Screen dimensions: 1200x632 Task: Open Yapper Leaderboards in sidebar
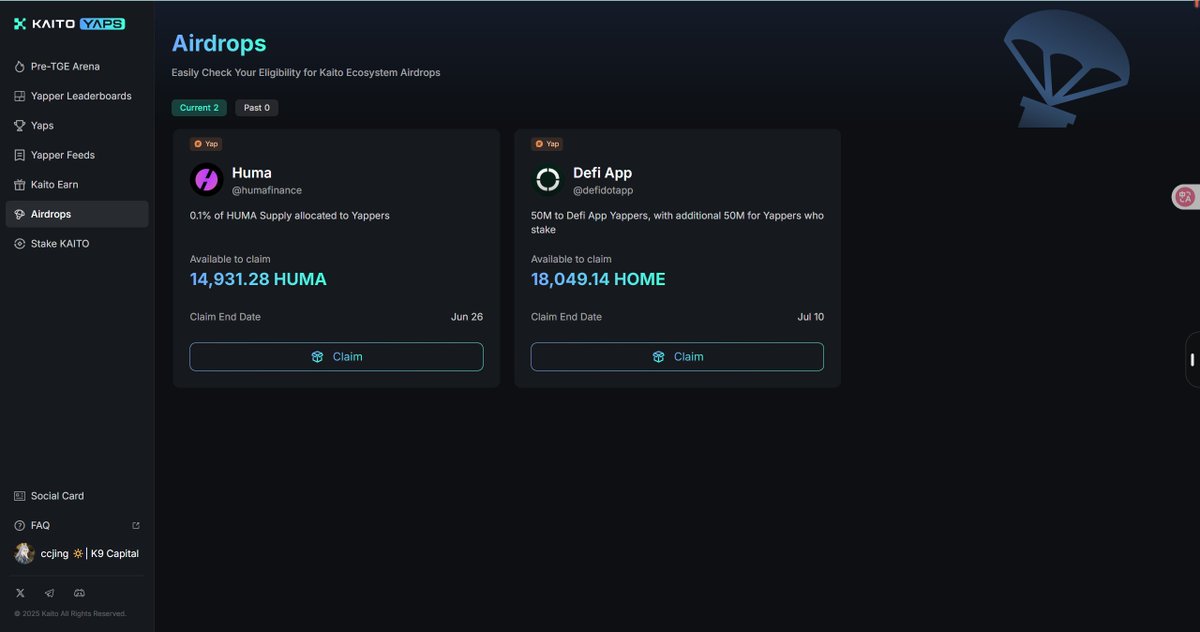[x=77, y=96]
